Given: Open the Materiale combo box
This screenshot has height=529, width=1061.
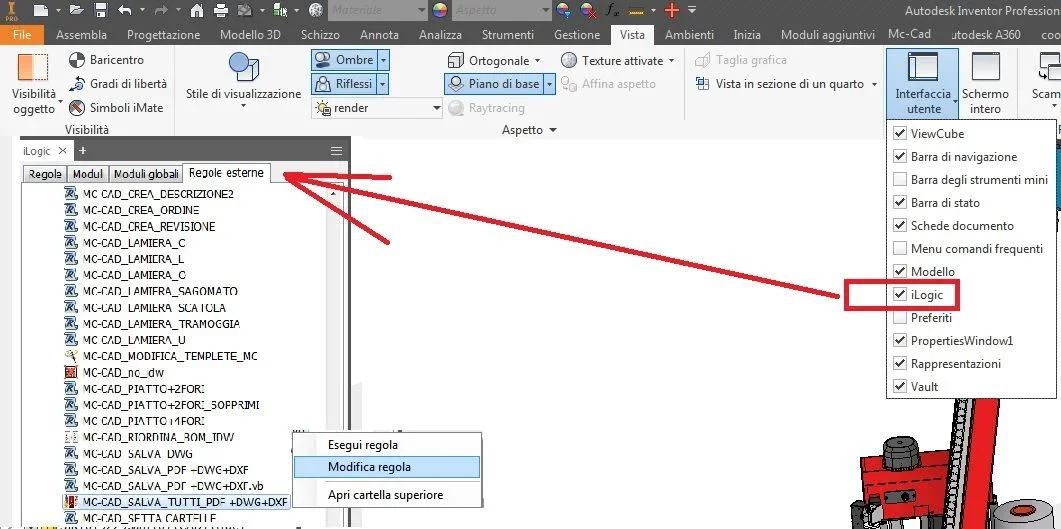Looking at the screenshot, I should pos(377,10).
